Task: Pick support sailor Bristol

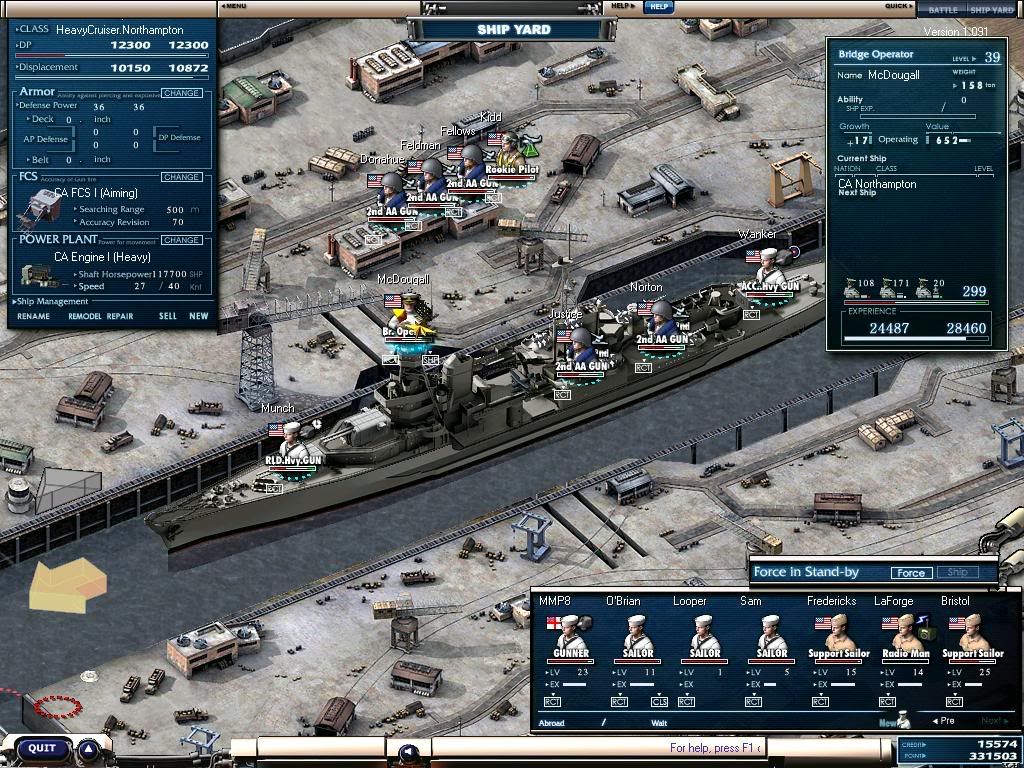Action: 973,637
